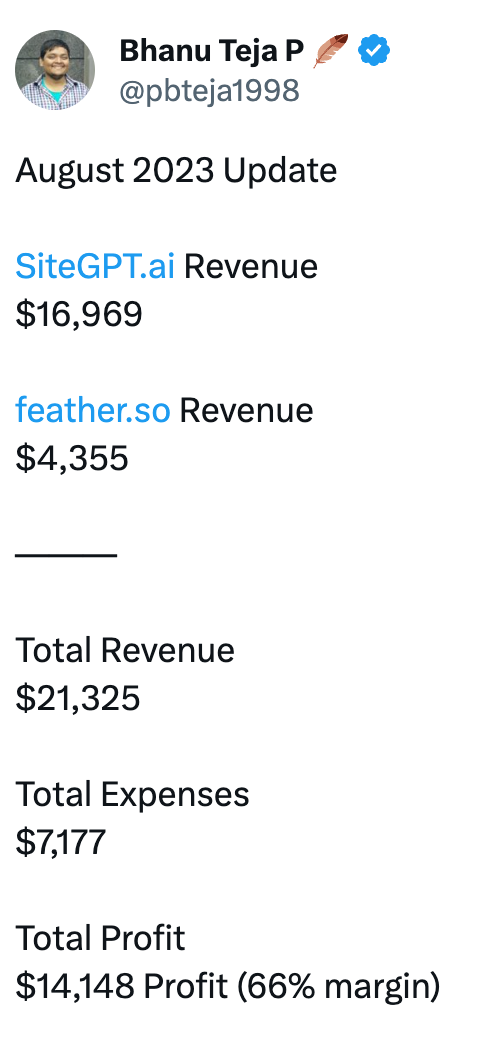Click the blue verified checkmark badge
This screenshot has height=1048, width=480.
pos(374,51)
